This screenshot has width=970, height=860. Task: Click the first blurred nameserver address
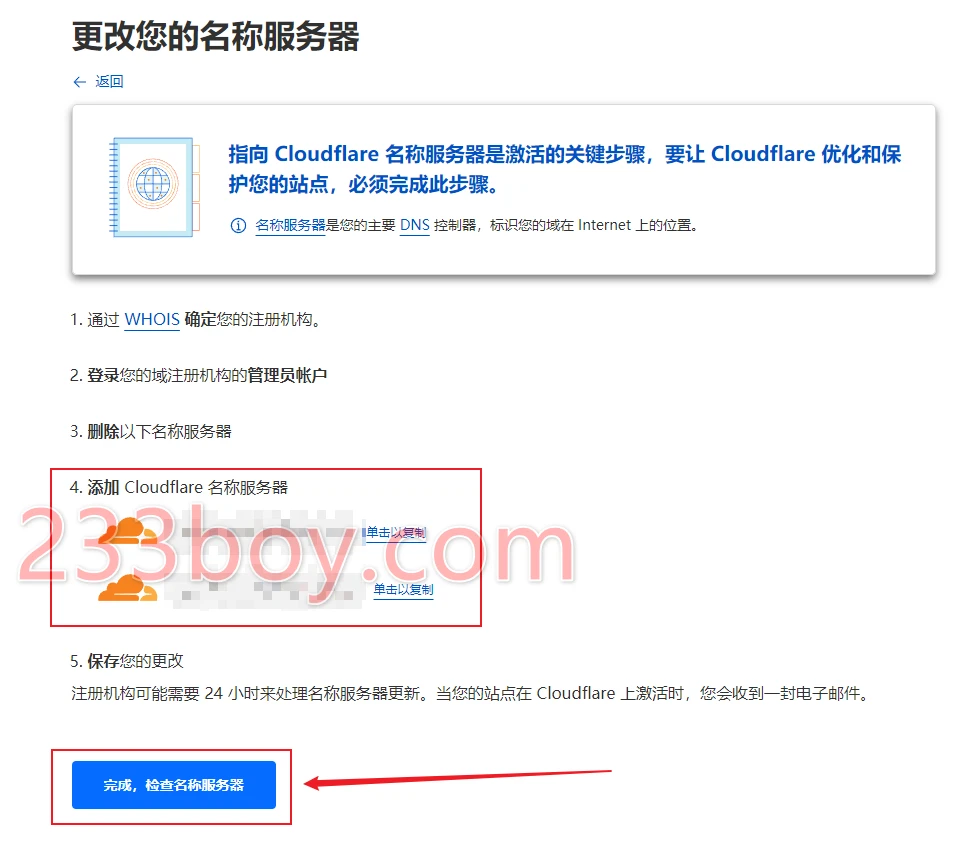(x=270, y=531)
